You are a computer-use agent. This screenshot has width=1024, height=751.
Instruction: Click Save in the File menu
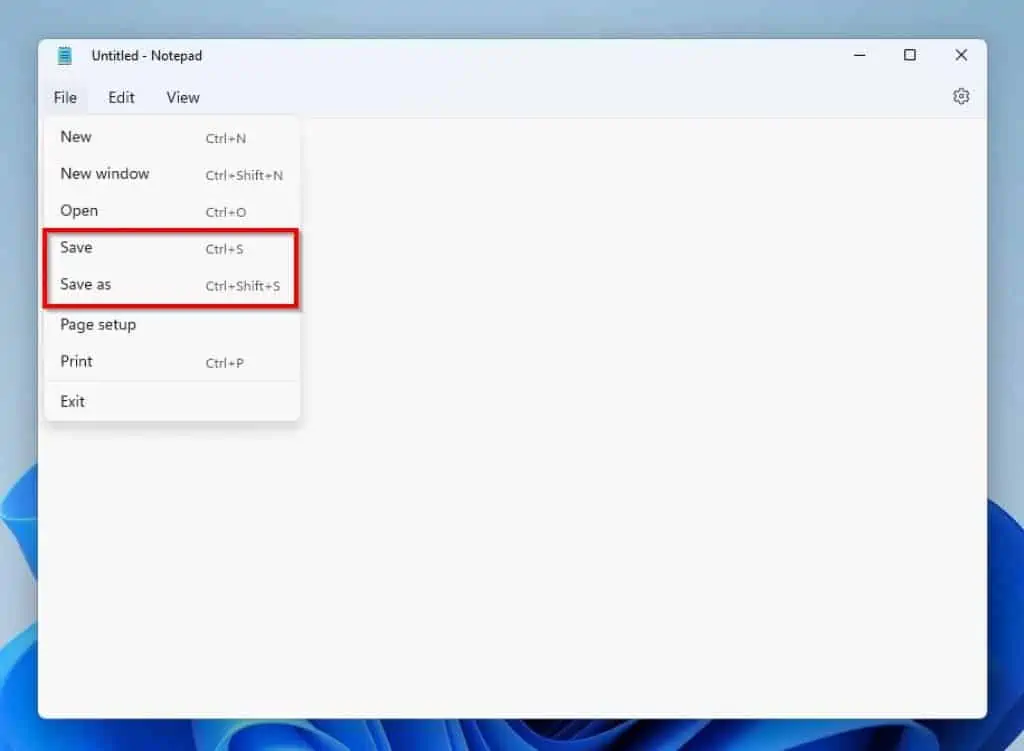tap(172, 248)
